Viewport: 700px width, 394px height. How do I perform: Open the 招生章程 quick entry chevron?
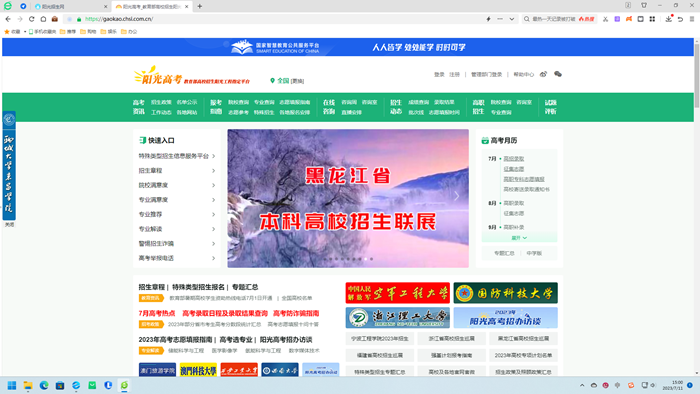pos(213,170)
